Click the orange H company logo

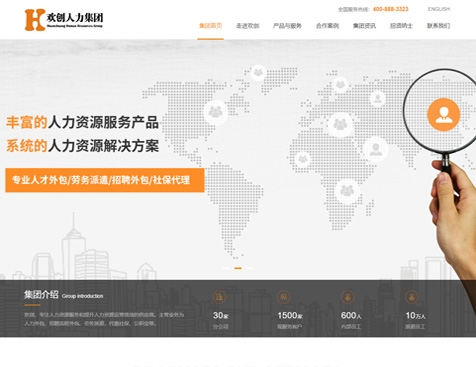pos(35,20)
